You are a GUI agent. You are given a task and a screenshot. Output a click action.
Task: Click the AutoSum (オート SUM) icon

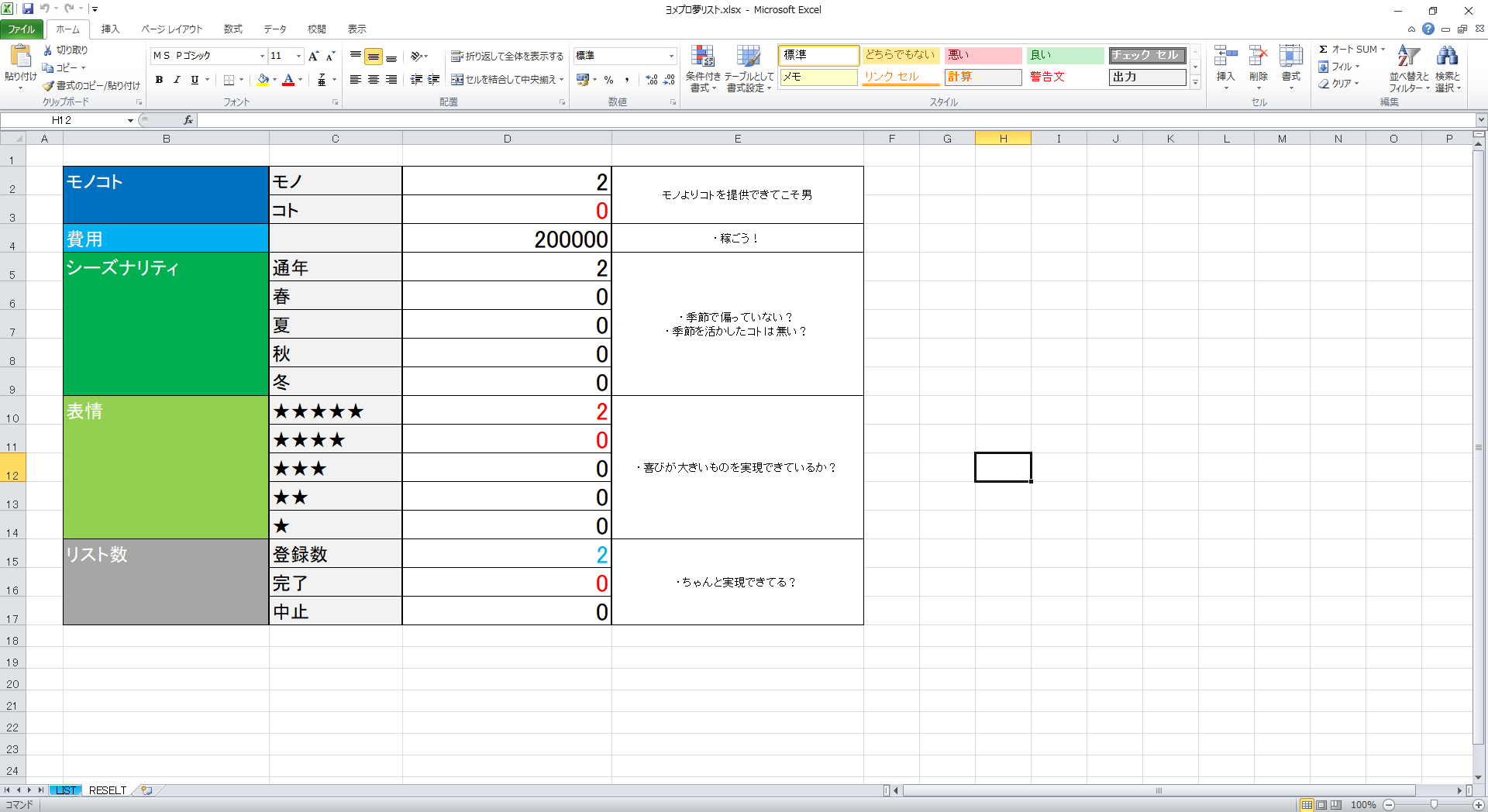(1324, 49)
